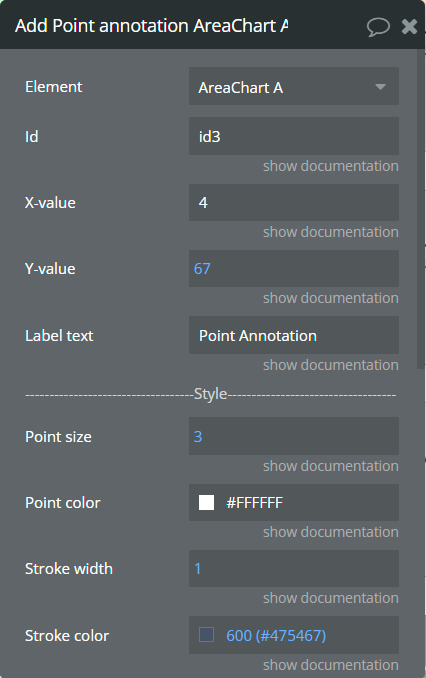Close the Add Point annotation panel

409,27
